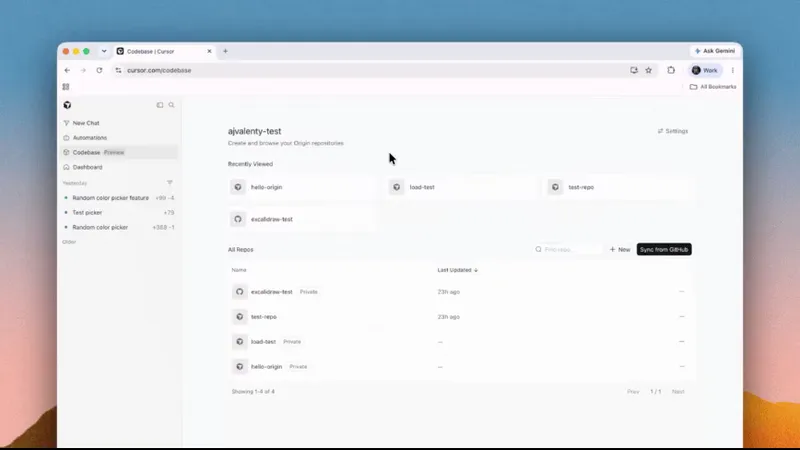Open the tab search dropdown arrow

coord(104,51)
